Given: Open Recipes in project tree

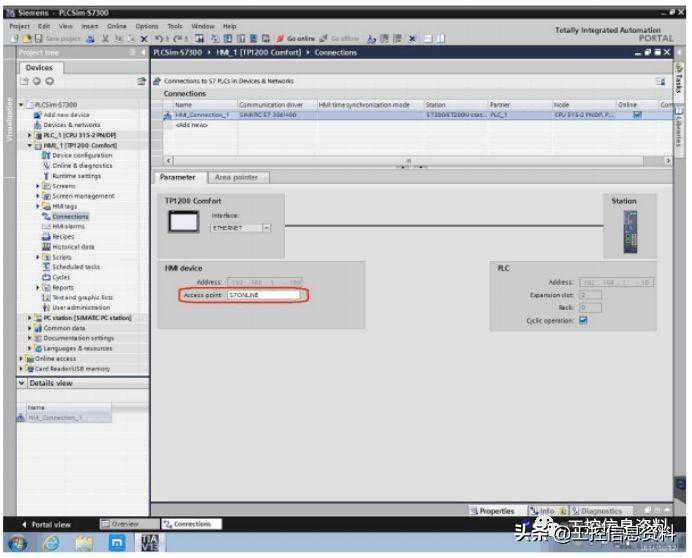Looking at the screenshot, I should tap(64, 236).
